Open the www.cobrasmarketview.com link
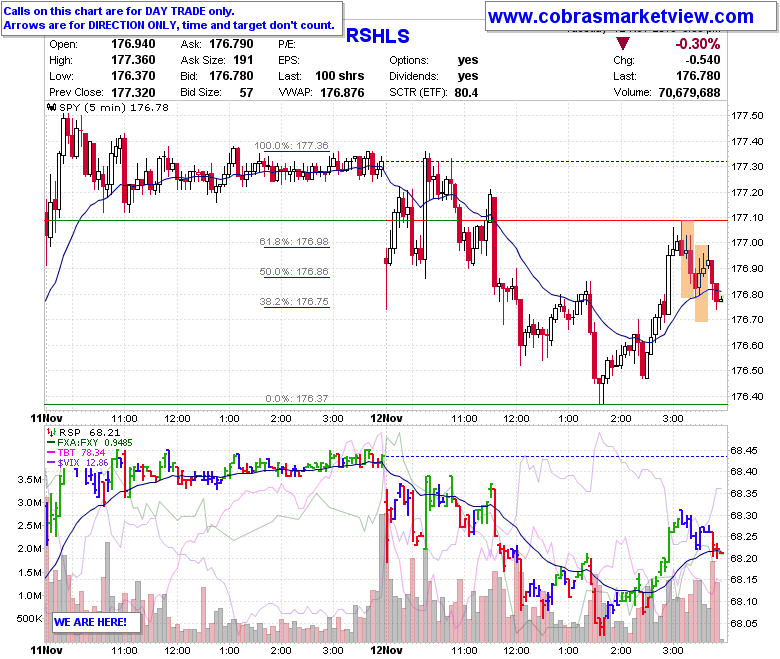780x659 pixels. (x=621, y=16)
